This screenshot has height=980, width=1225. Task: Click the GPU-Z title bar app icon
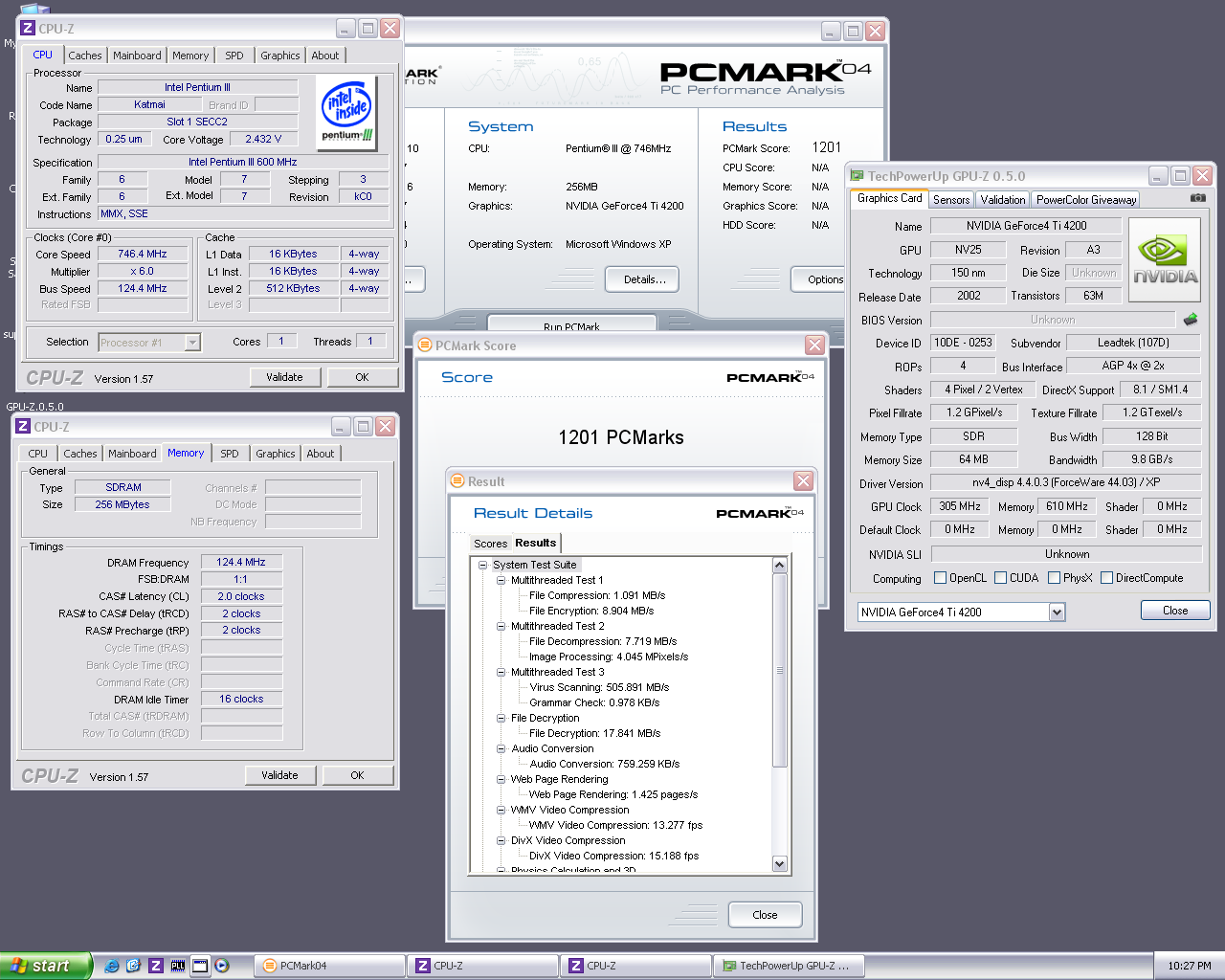(857, 176)
